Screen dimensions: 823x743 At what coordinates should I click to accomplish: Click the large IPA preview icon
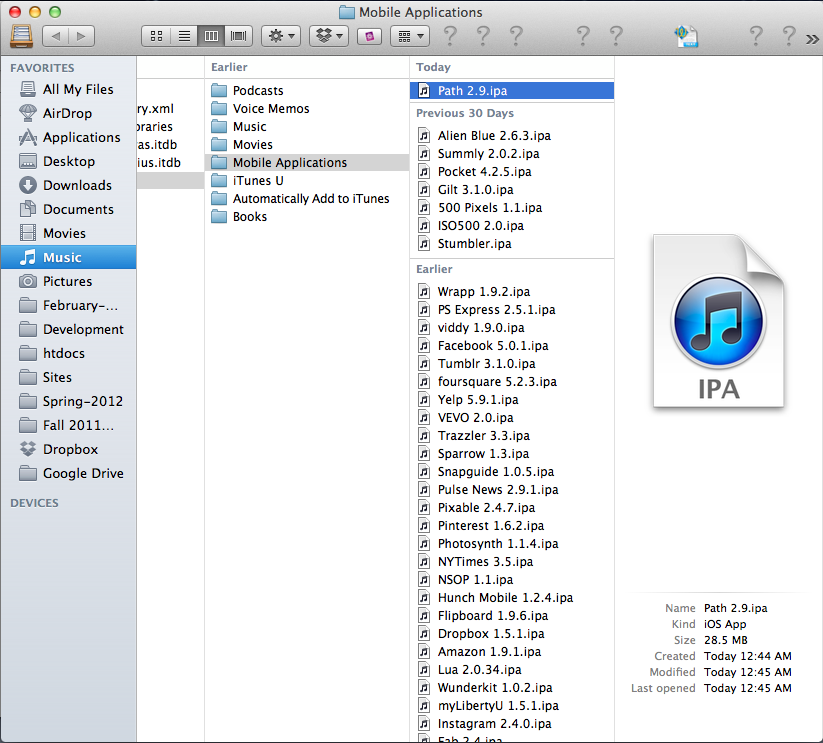(719, 321)
